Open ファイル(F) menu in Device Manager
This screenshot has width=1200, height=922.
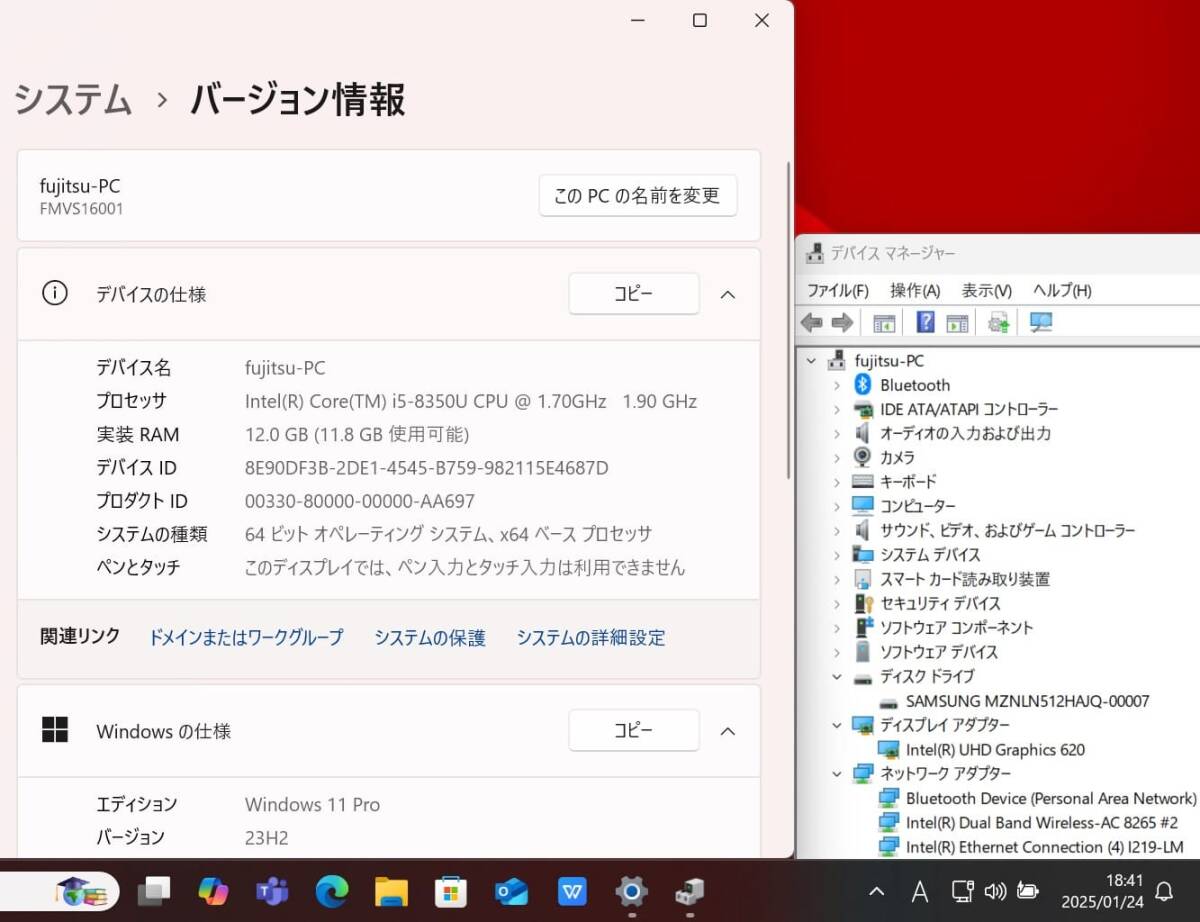tap(838, 290)
